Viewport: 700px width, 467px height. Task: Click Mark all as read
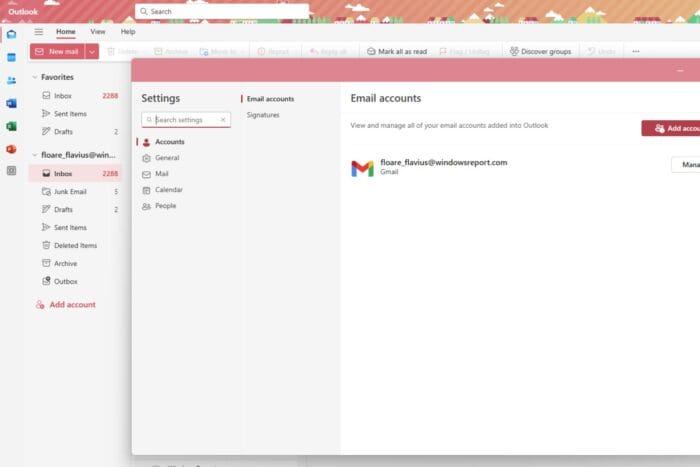(397, 52)
